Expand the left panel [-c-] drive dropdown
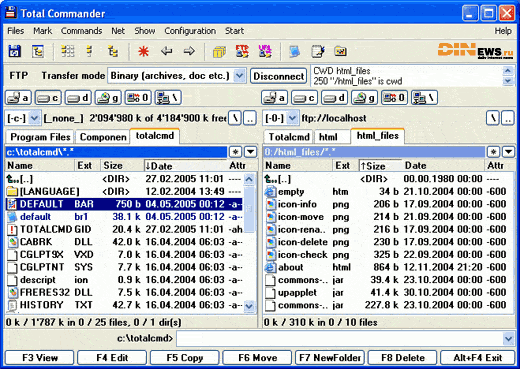Viewport: 520px width, 369px height. (34, 118)
